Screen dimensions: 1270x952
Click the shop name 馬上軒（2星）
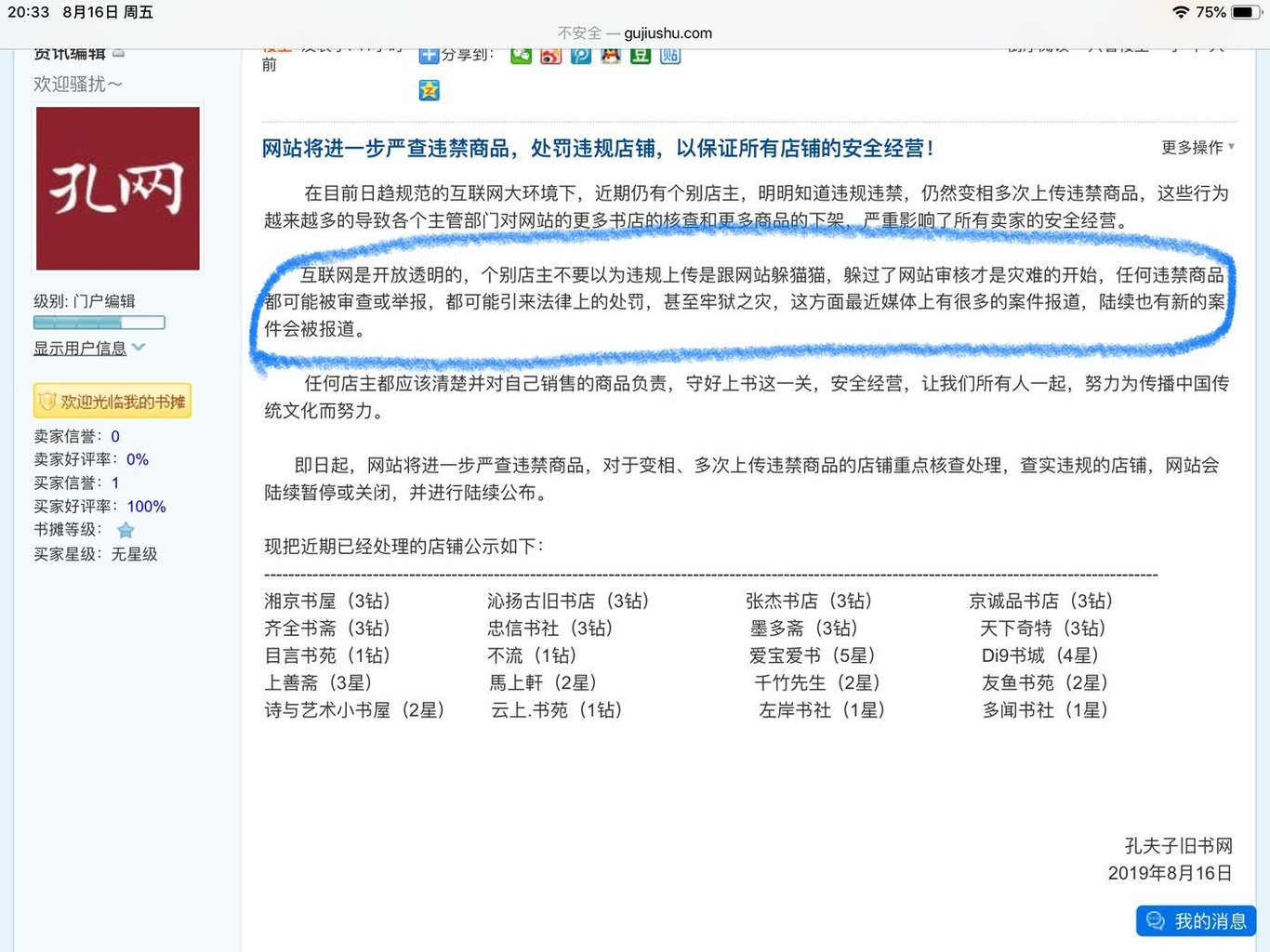pos(544,682)
